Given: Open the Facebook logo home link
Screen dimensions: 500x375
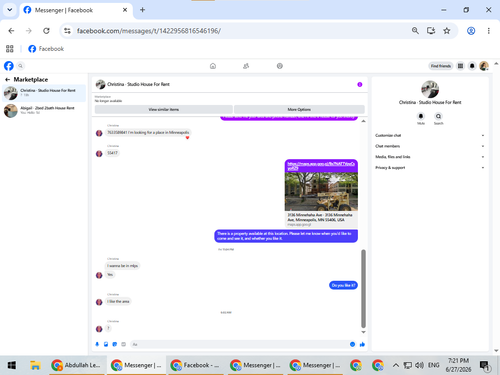Looking at the screenshot, I should tap(9, 66).
